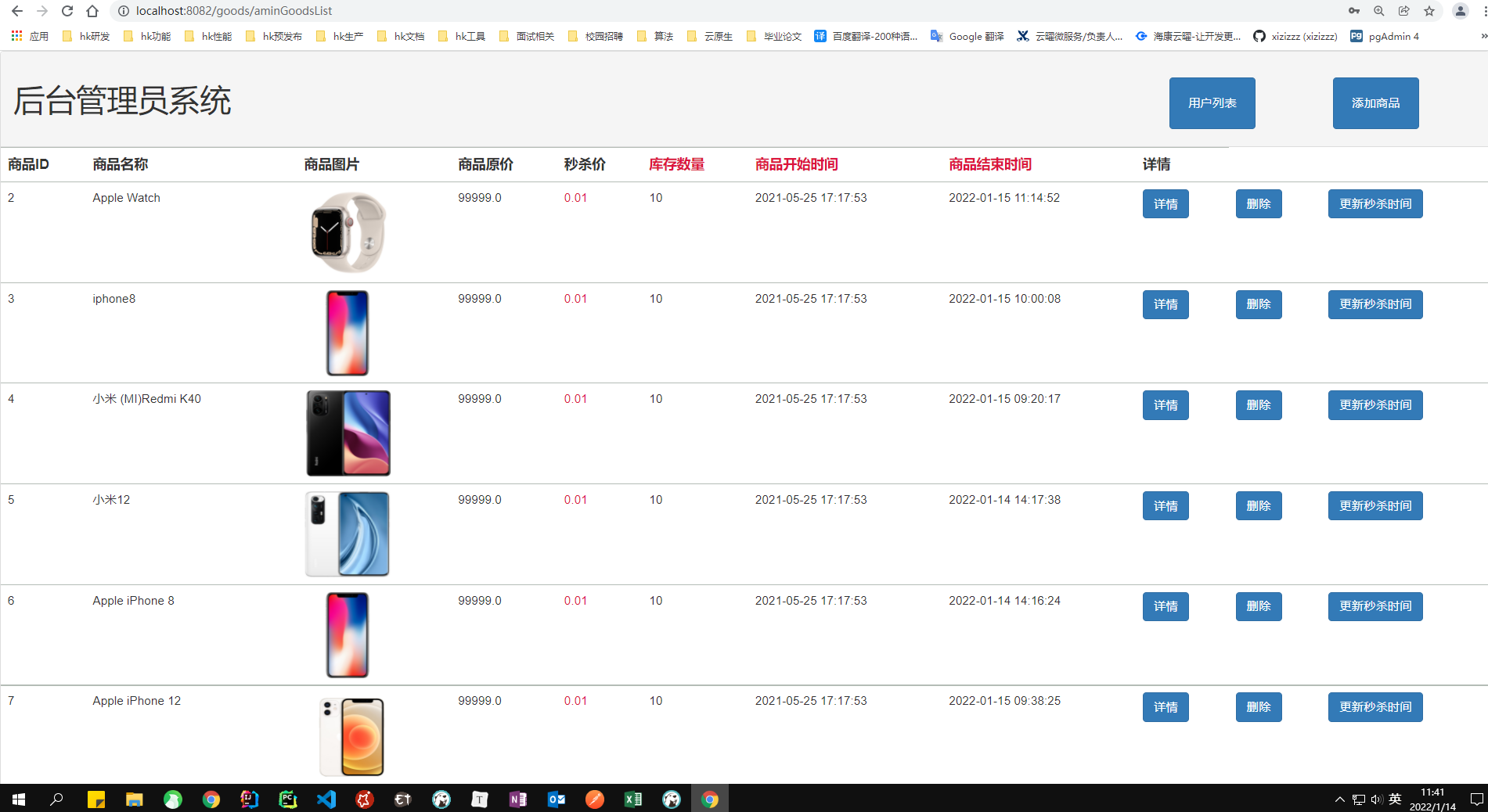Viewport: 1488px width, 812px height.
Task: Update seckill time for iphone8
Action: 1375,304
